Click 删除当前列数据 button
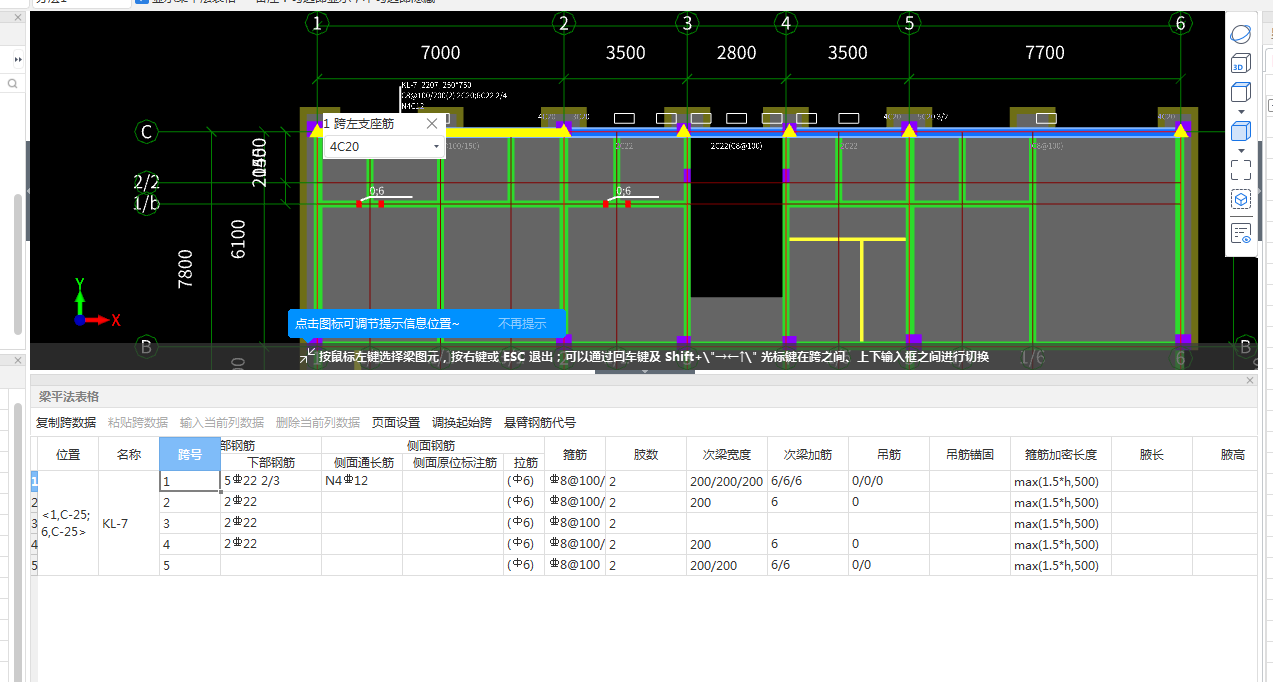Viewport: 1273px width, 682px height. [x=318, y=423]
